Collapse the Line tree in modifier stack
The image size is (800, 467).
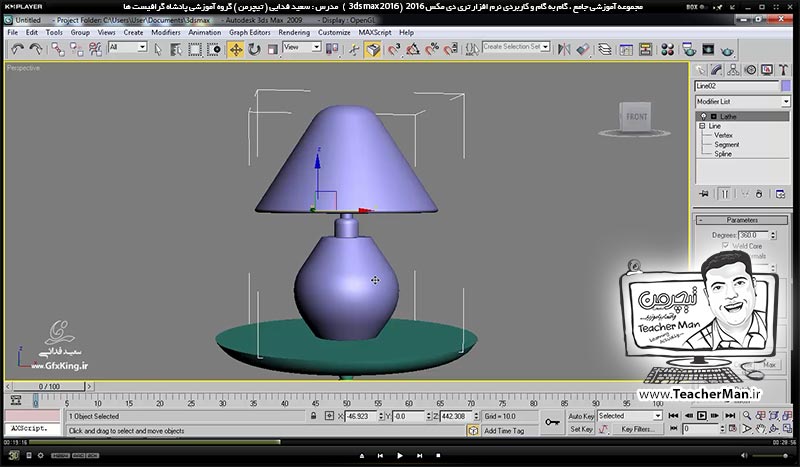(x=702, y=126)
